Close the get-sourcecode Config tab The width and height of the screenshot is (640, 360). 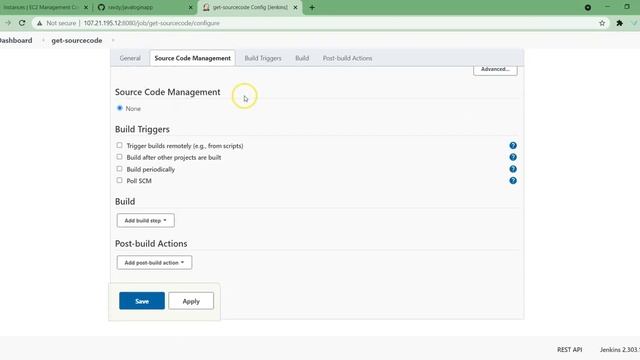tap(296, 7)
